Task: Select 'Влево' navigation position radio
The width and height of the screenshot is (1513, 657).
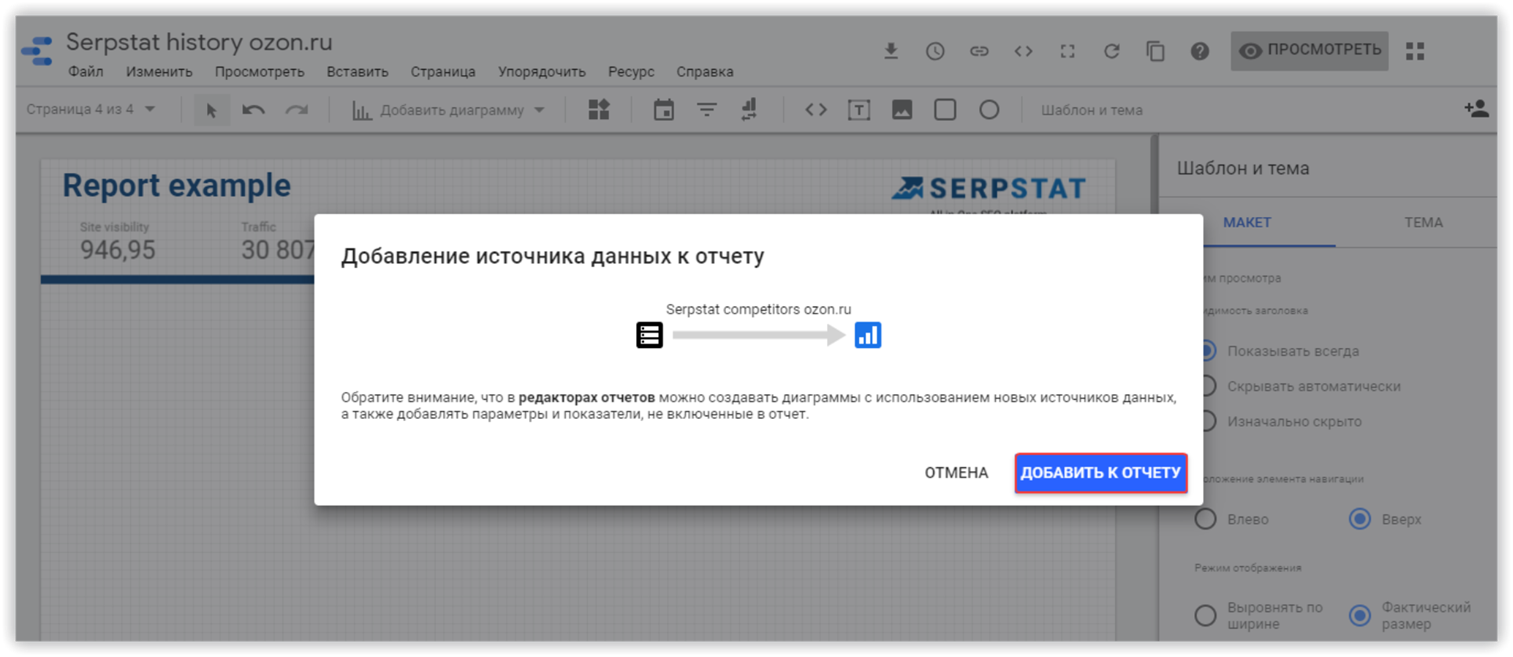Action: point(1206,519)
